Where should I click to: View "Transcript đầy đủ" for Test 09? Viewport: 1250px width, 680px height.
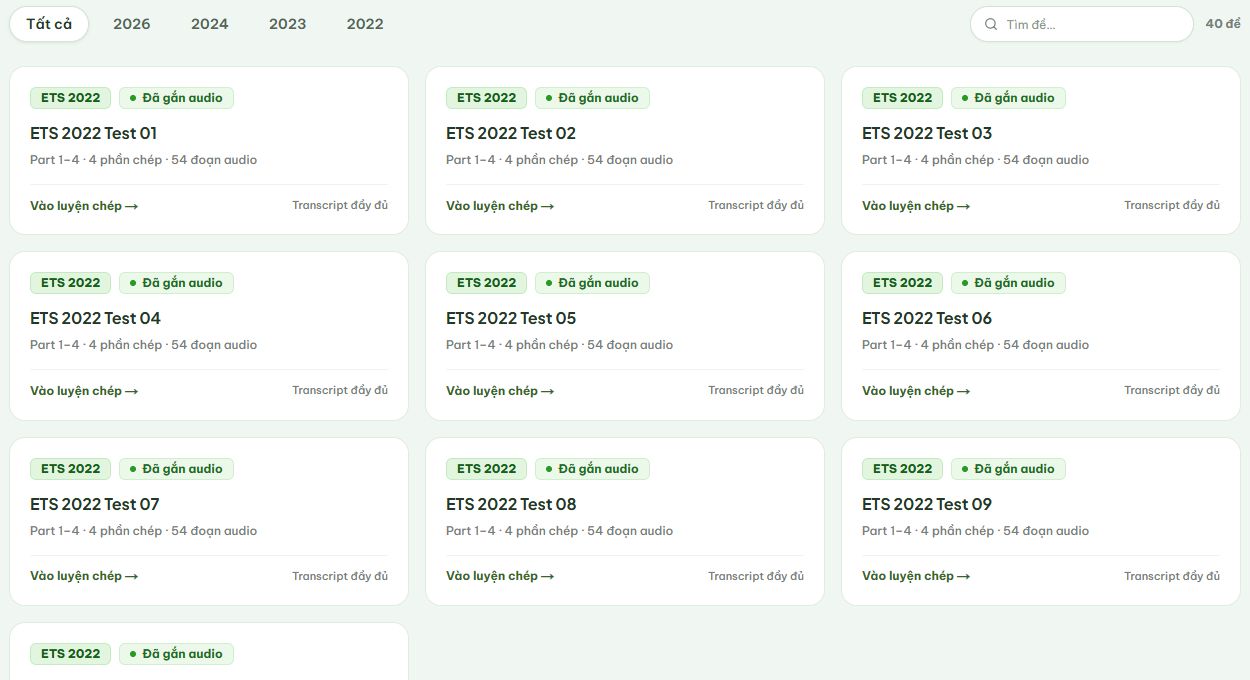pyautogui.click(x=1172, y=576)
